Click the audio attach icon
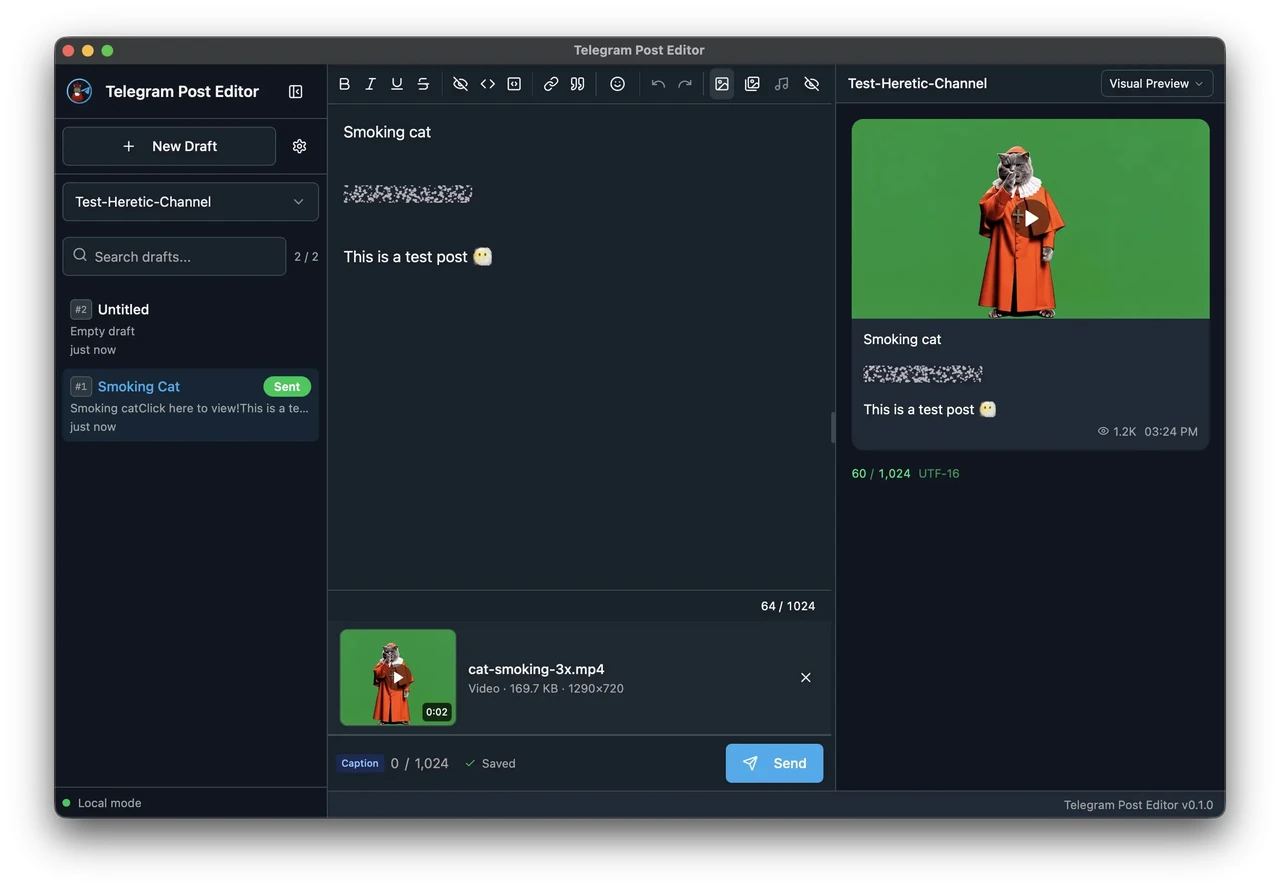Viewport: 1280px width, 890px height. (x=782, y=84)
